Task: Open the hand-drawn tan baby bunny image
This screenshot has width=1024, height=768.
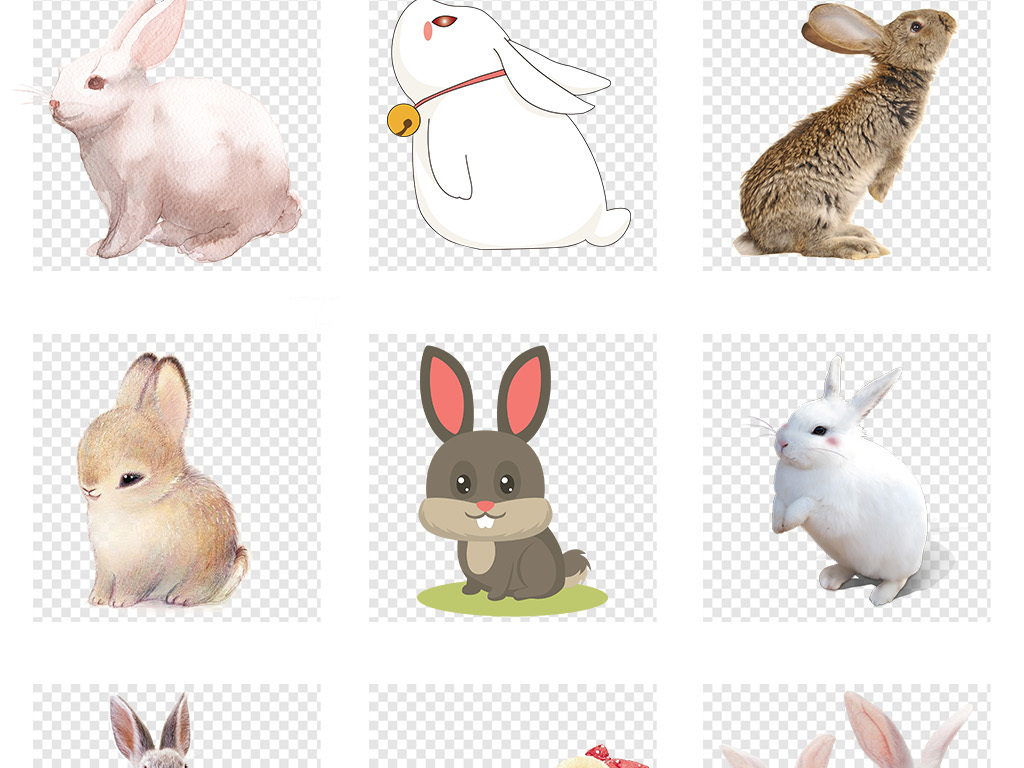Action: point(177,477)
